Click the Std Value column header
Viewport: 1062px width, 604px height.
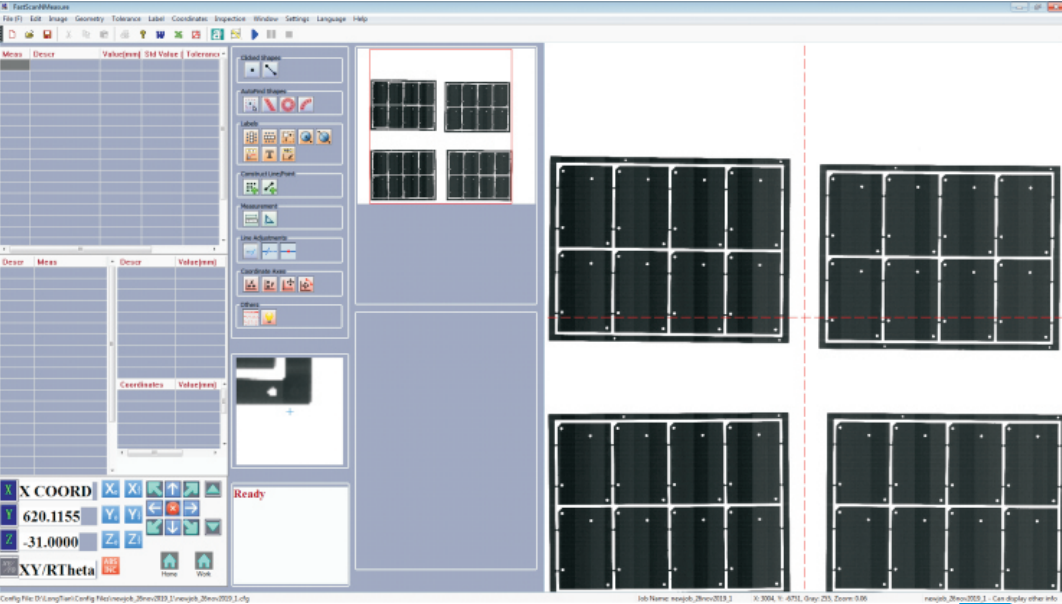161,53
